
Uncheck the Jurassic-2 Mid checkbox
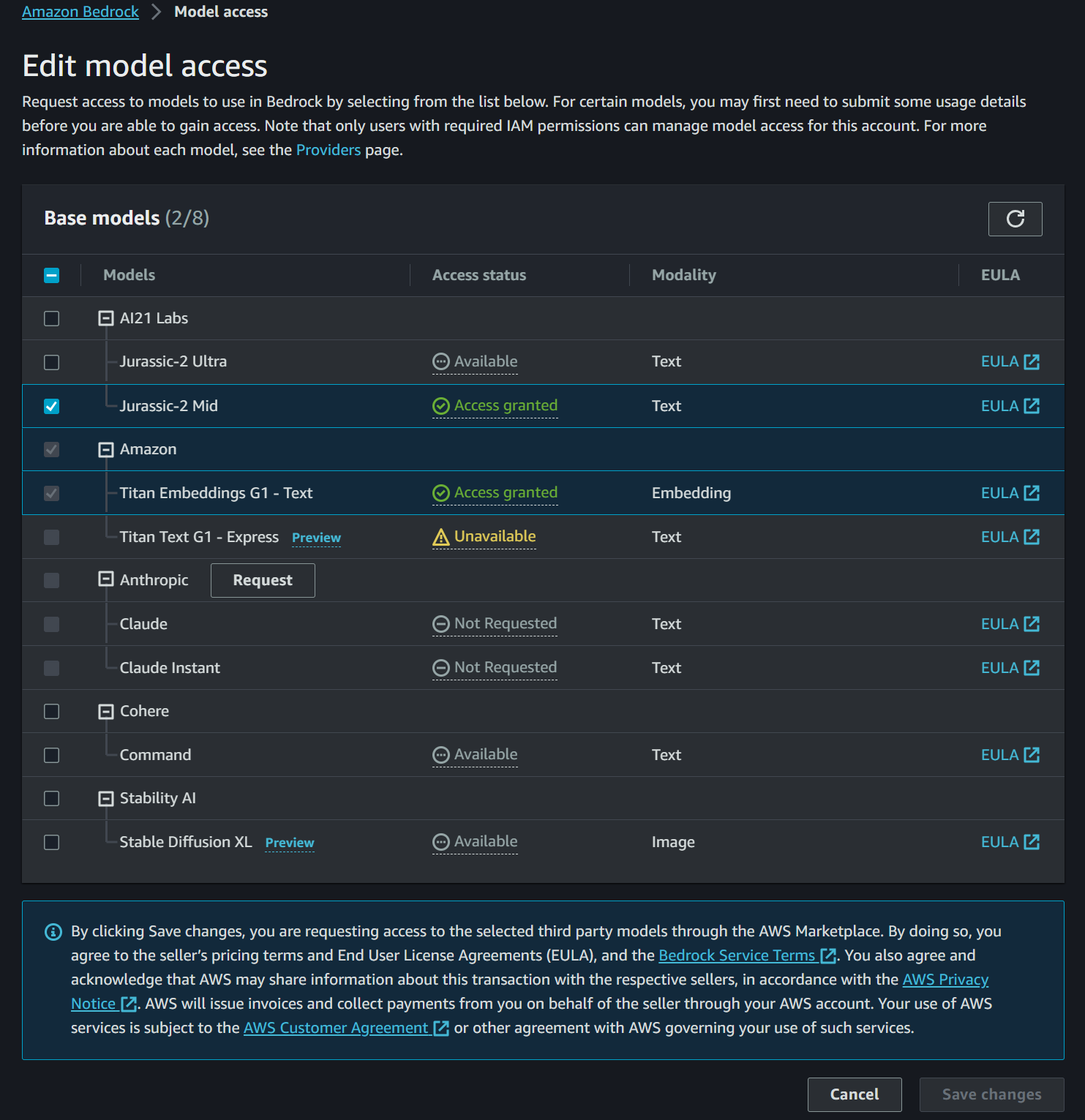pos(51,406)
